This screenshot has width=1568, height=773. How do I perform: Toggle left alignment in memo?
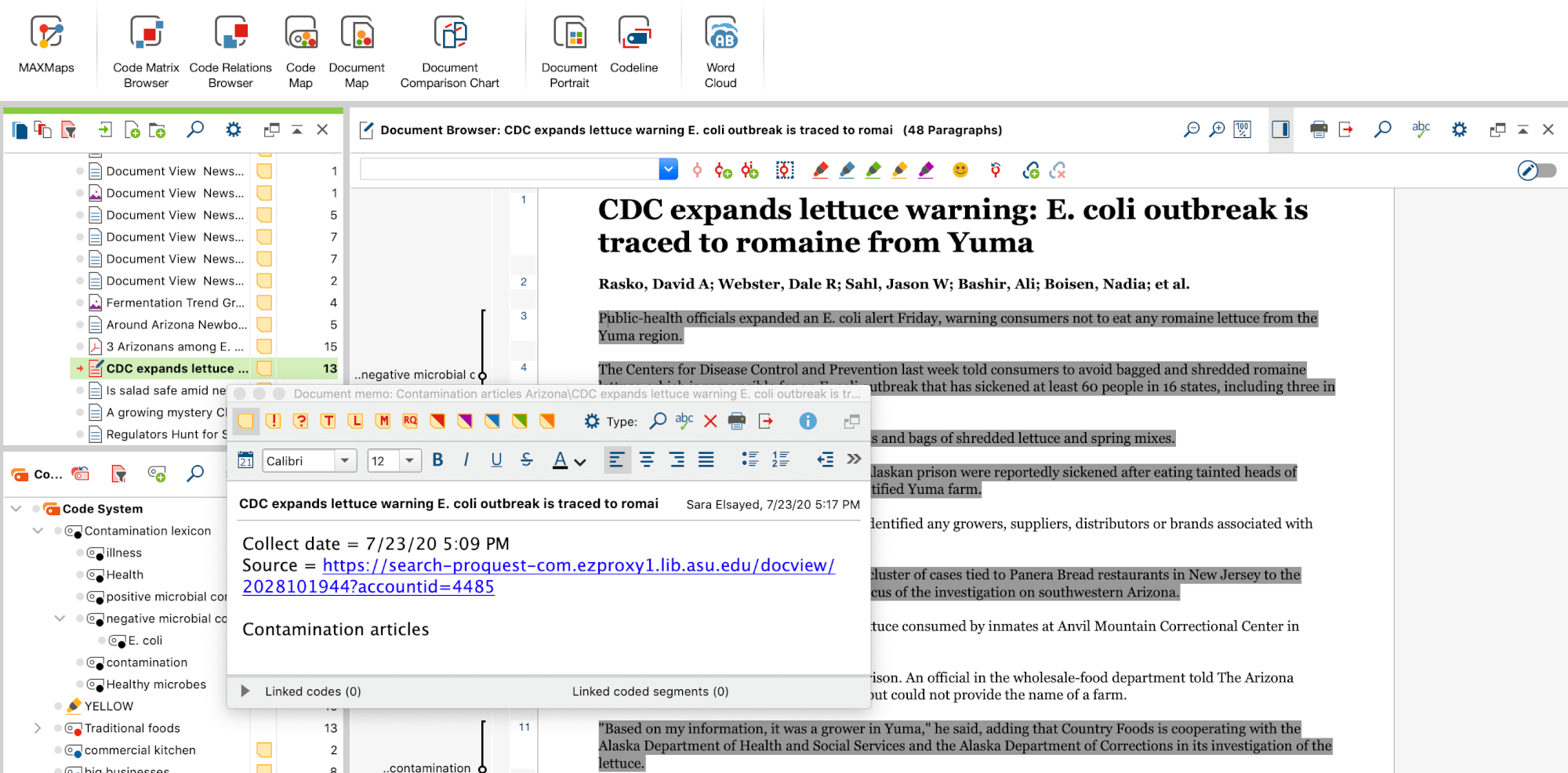617,460
